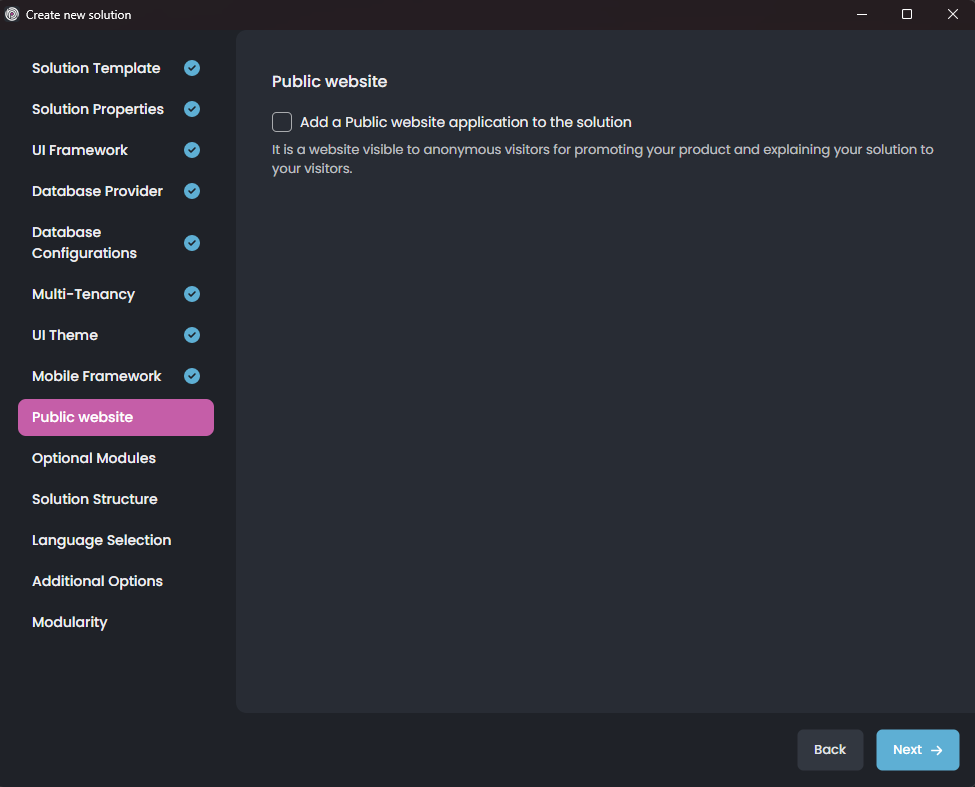Enable the Add a Public website checkbox
Image resolution: width=975 pixels, height=787 pixels.
tap(281, 122)
